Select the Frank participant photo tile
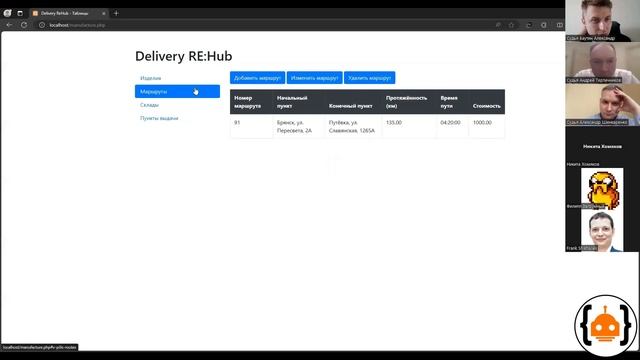Screen dimensions: 640x360 [602, 231]
